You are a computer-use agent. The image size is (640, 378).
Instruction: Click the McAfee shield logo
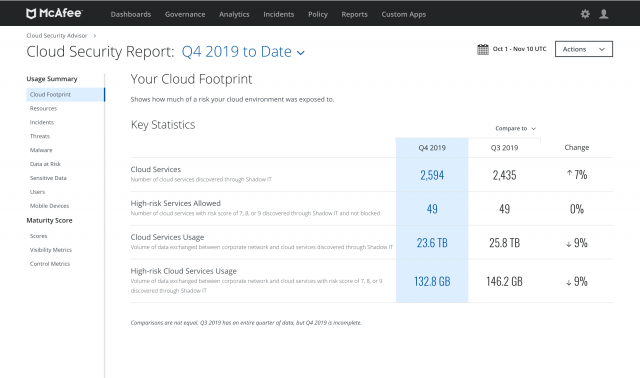[x=31, y=14]
